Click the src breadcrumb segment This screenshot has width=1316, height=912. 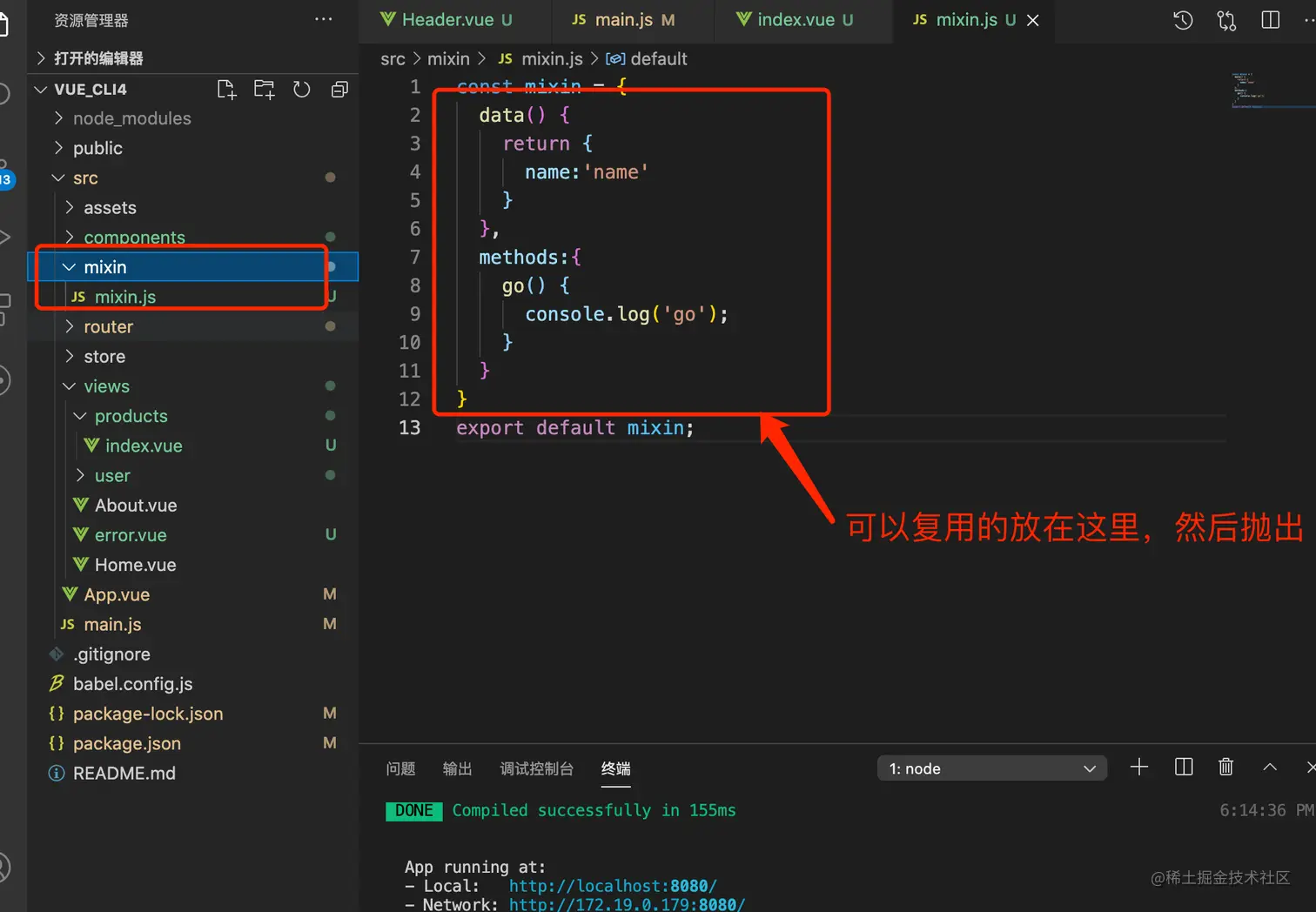coord(393,59)
